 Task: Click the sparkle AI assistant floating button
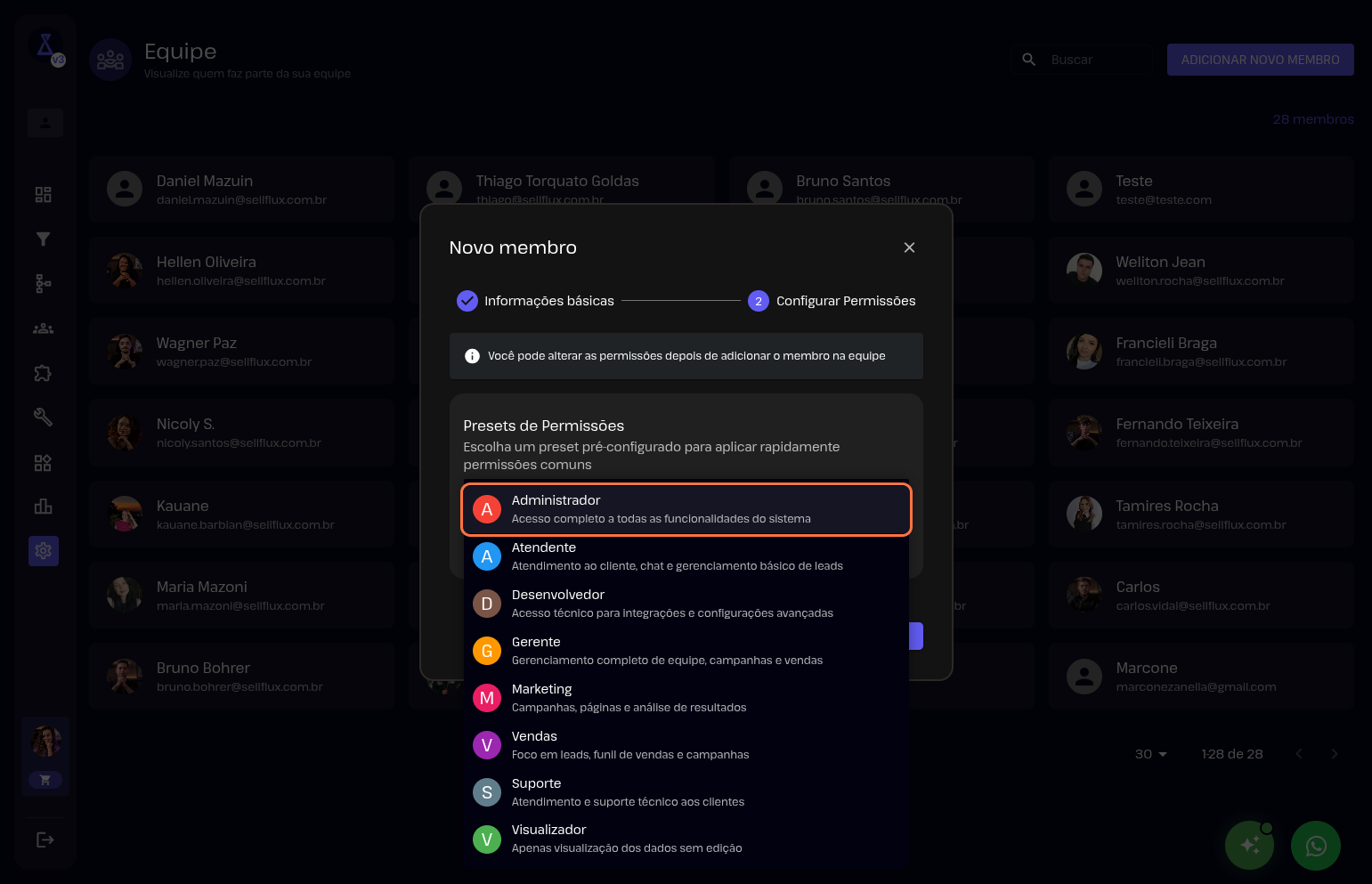point(1249,846)
